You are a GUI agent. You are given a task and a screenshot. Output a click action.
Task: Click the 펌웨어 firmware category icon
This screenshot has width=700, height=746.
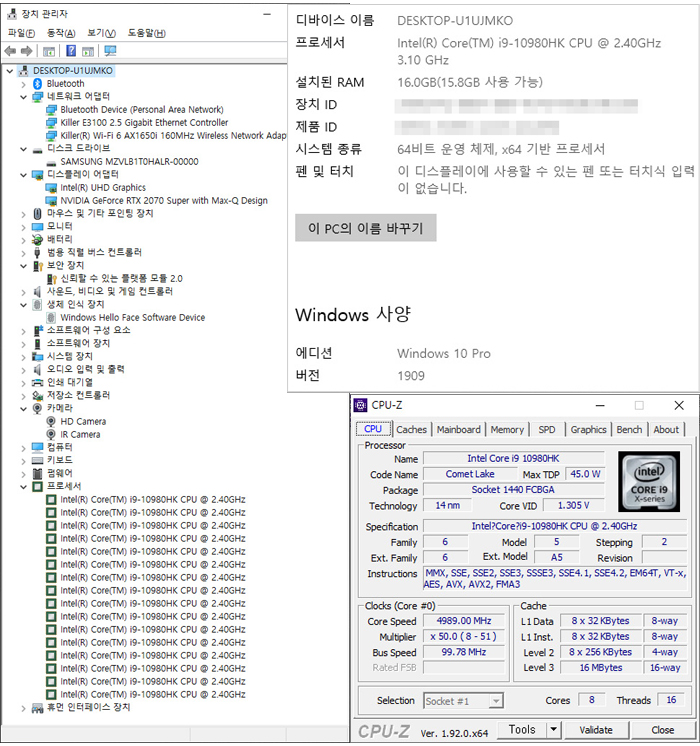click(38, 473)
